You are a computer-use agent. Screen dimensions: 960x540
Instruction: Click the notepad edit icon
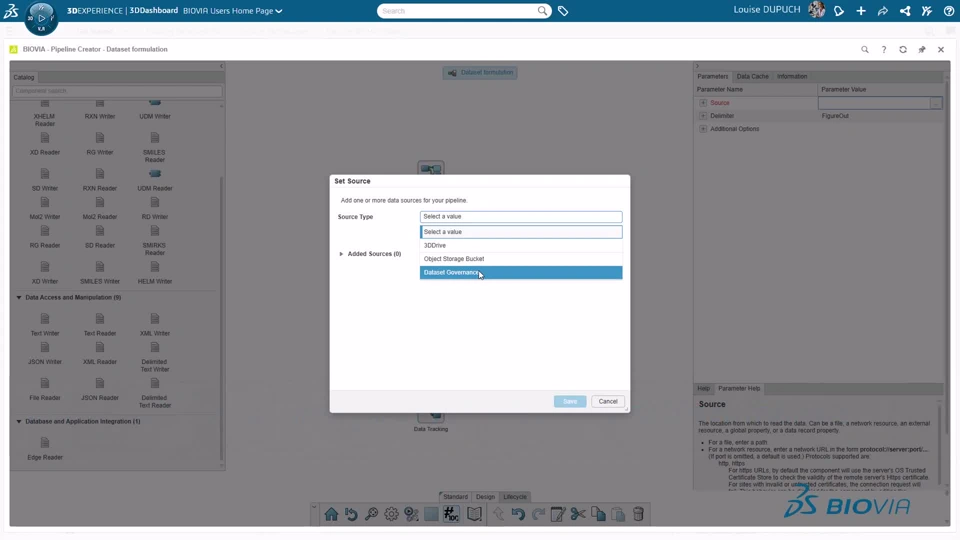point(558,514)
